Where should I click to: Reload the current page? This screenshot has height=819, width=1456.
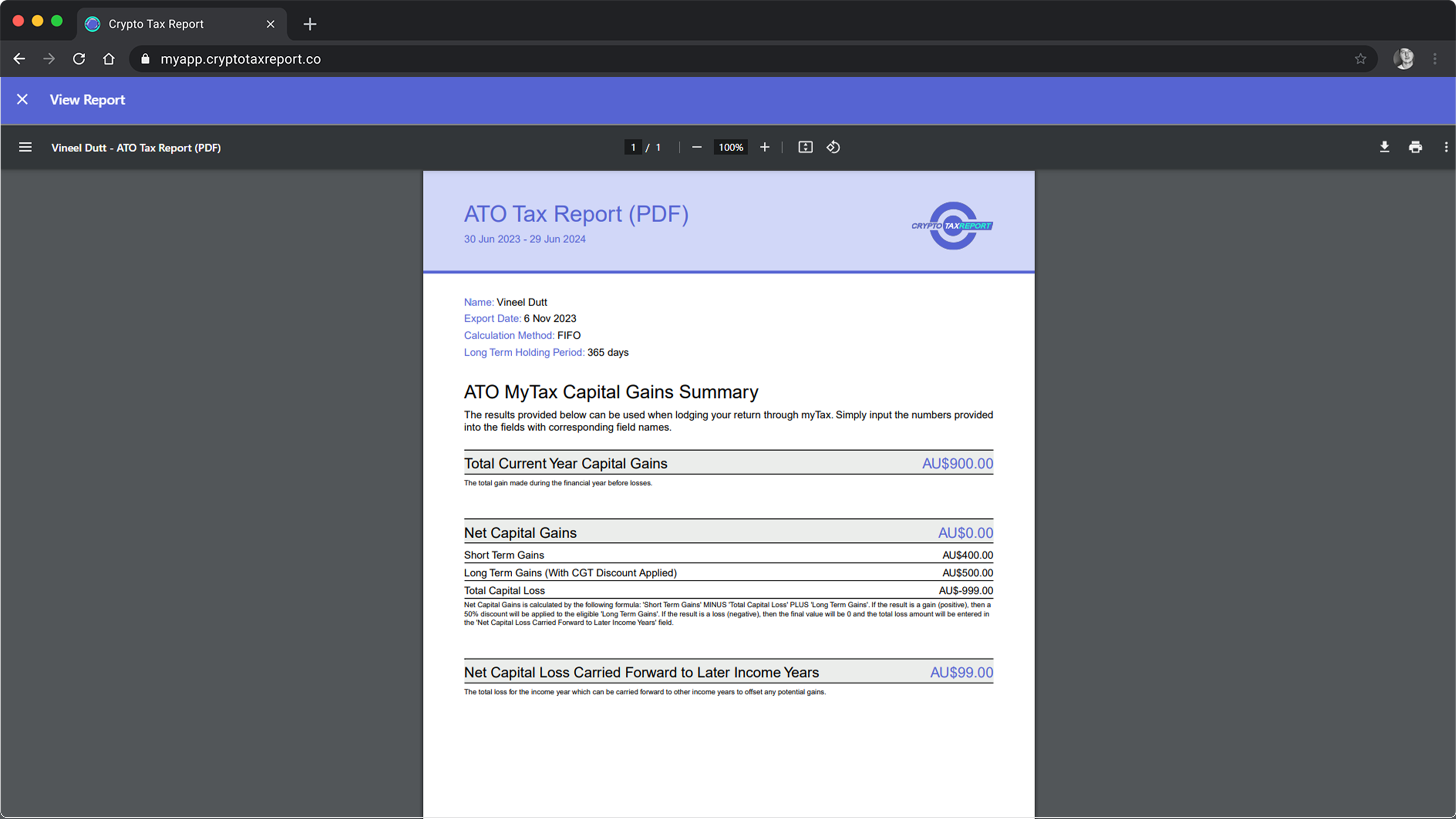click(x=79, y=59)
